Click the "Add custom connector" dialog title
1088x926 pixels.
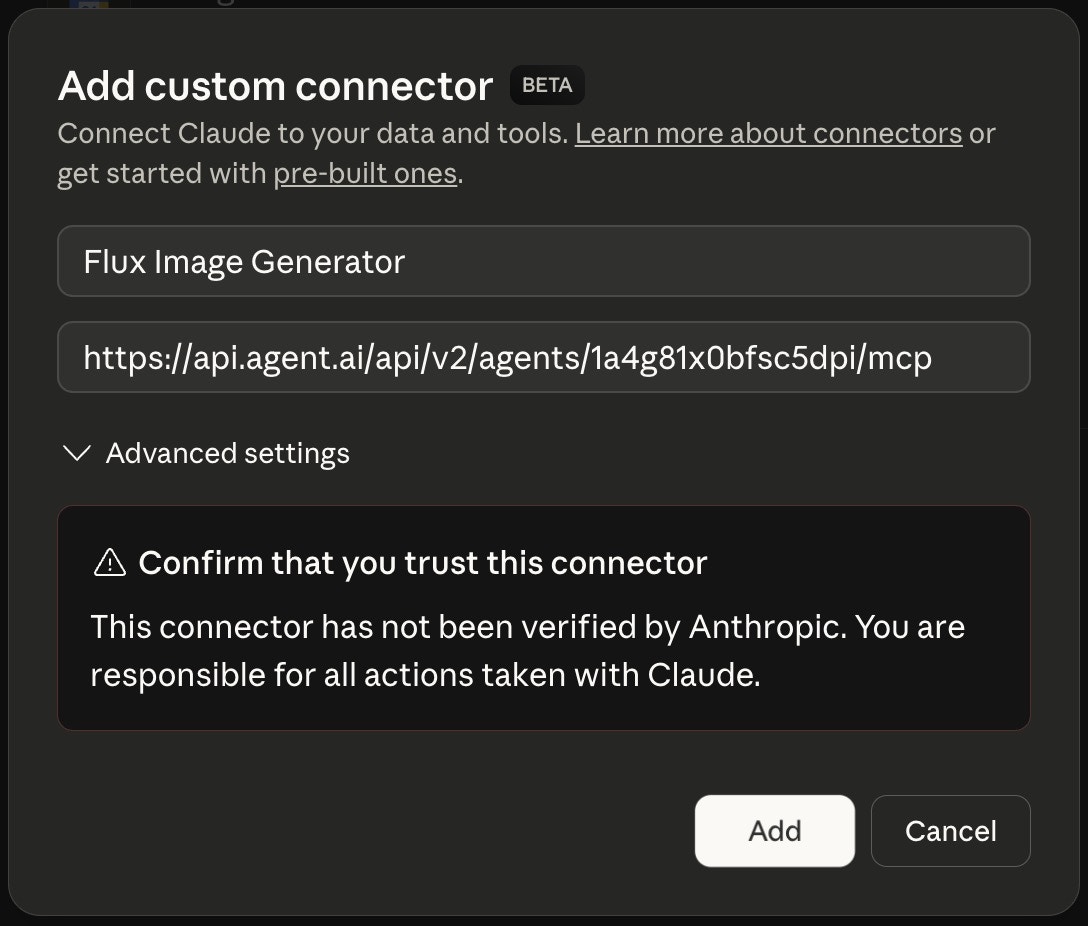[x=274, y=86]
